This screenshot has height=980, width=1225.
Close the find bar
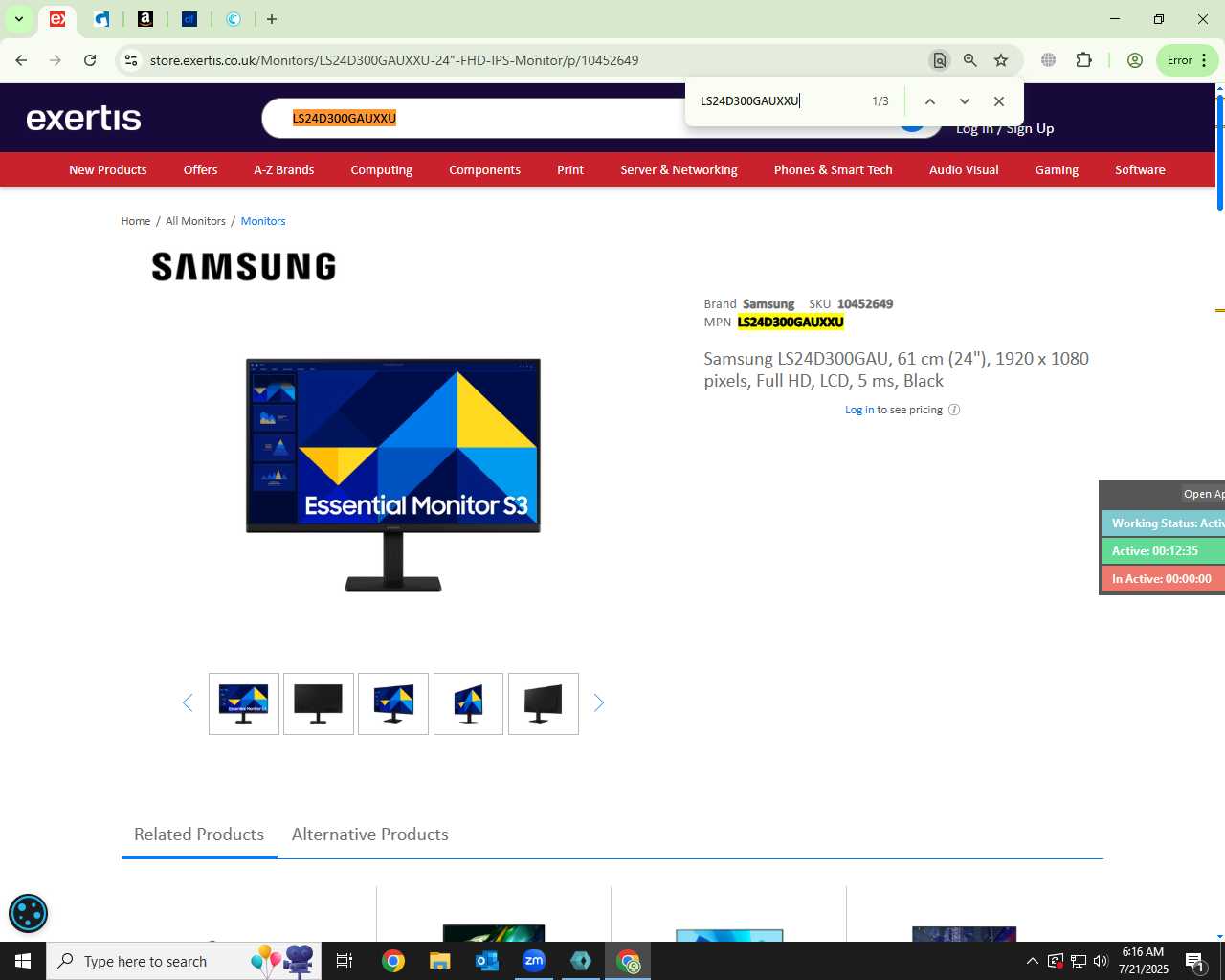pyautogui.click(x=999, y=101)
